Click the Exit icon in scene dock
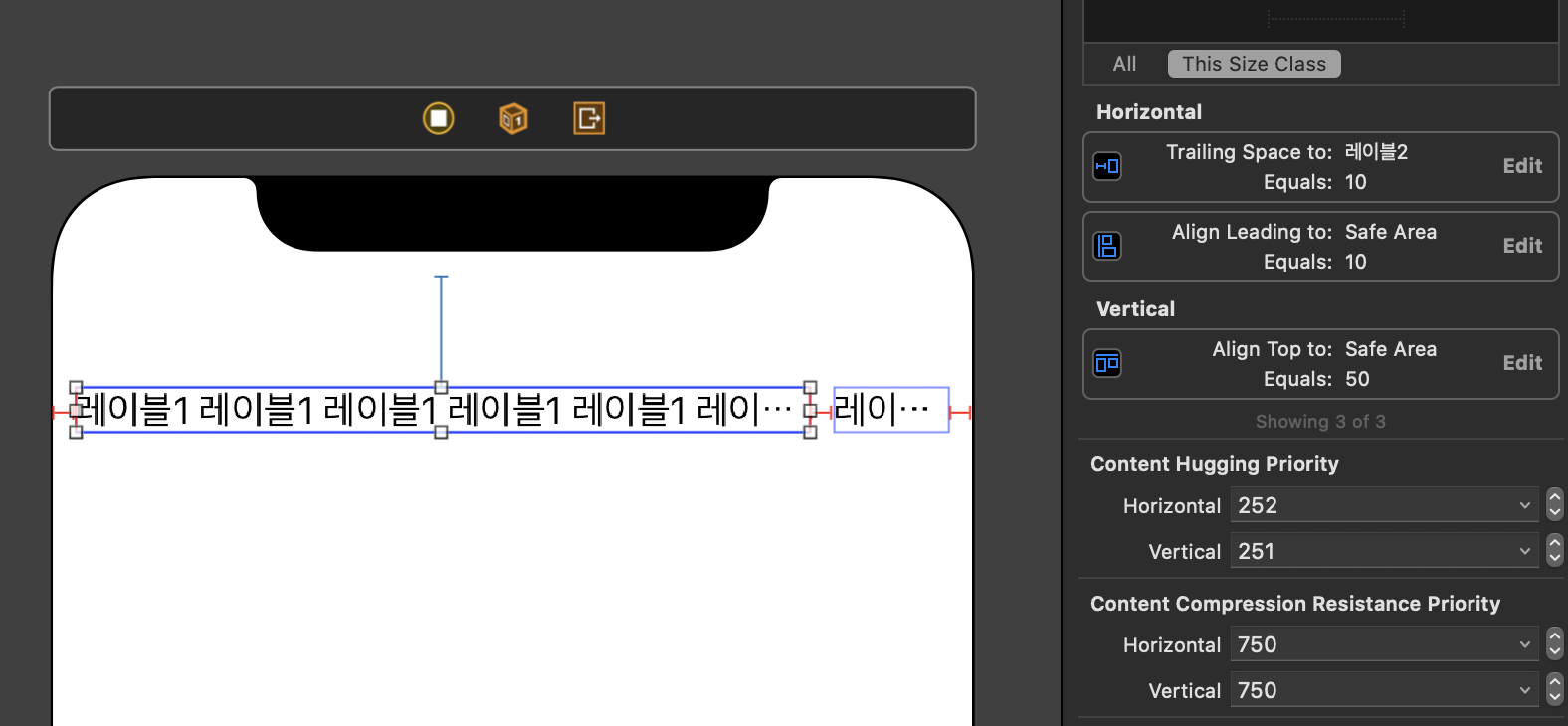Image resolution: width=1568 pixels, height=726 pixels. [x=589, y=118]
